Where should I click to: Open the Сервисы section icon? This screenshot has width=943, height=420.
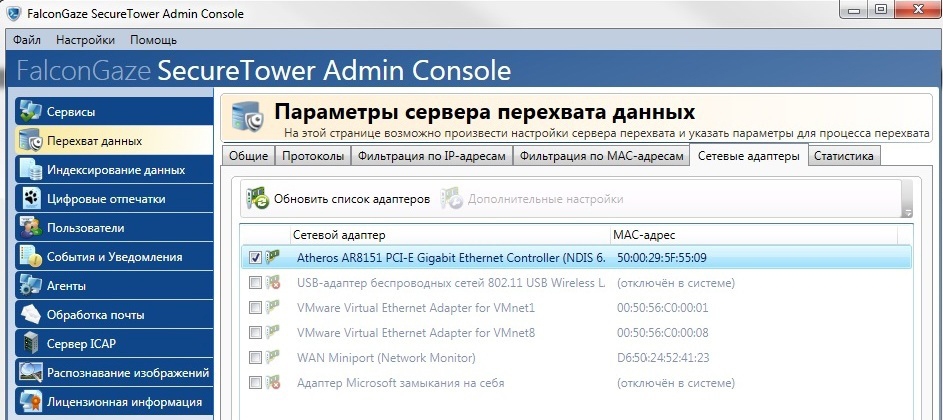[30, 112]
